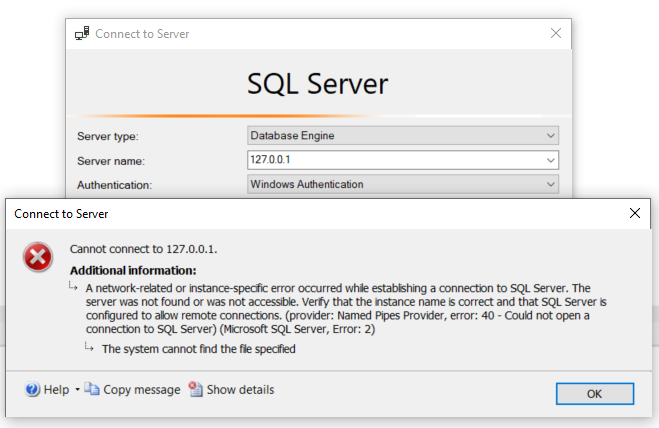Click the Show details icon

point(195,389)
